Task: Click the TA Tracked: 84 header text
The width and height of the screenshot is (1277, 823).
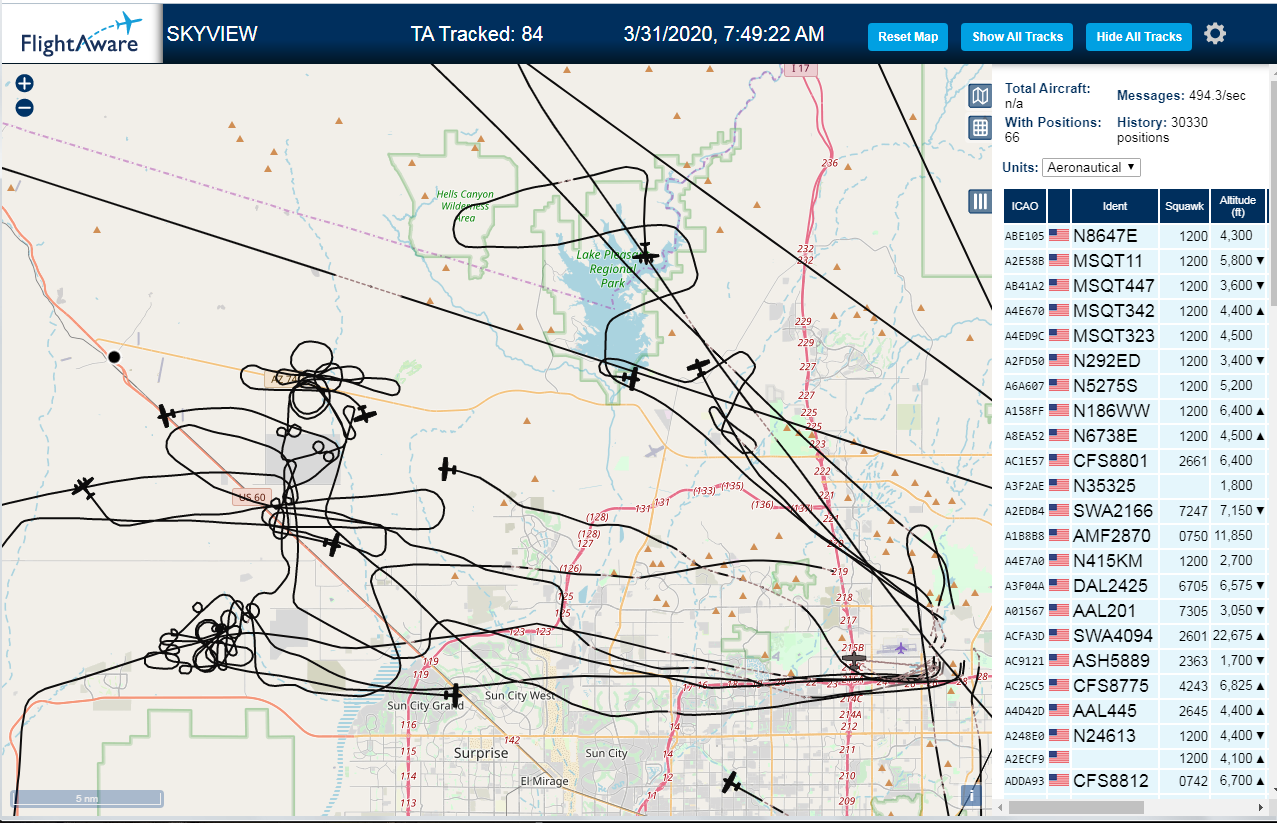Action: pyautogui.click(x=477, y=34)
